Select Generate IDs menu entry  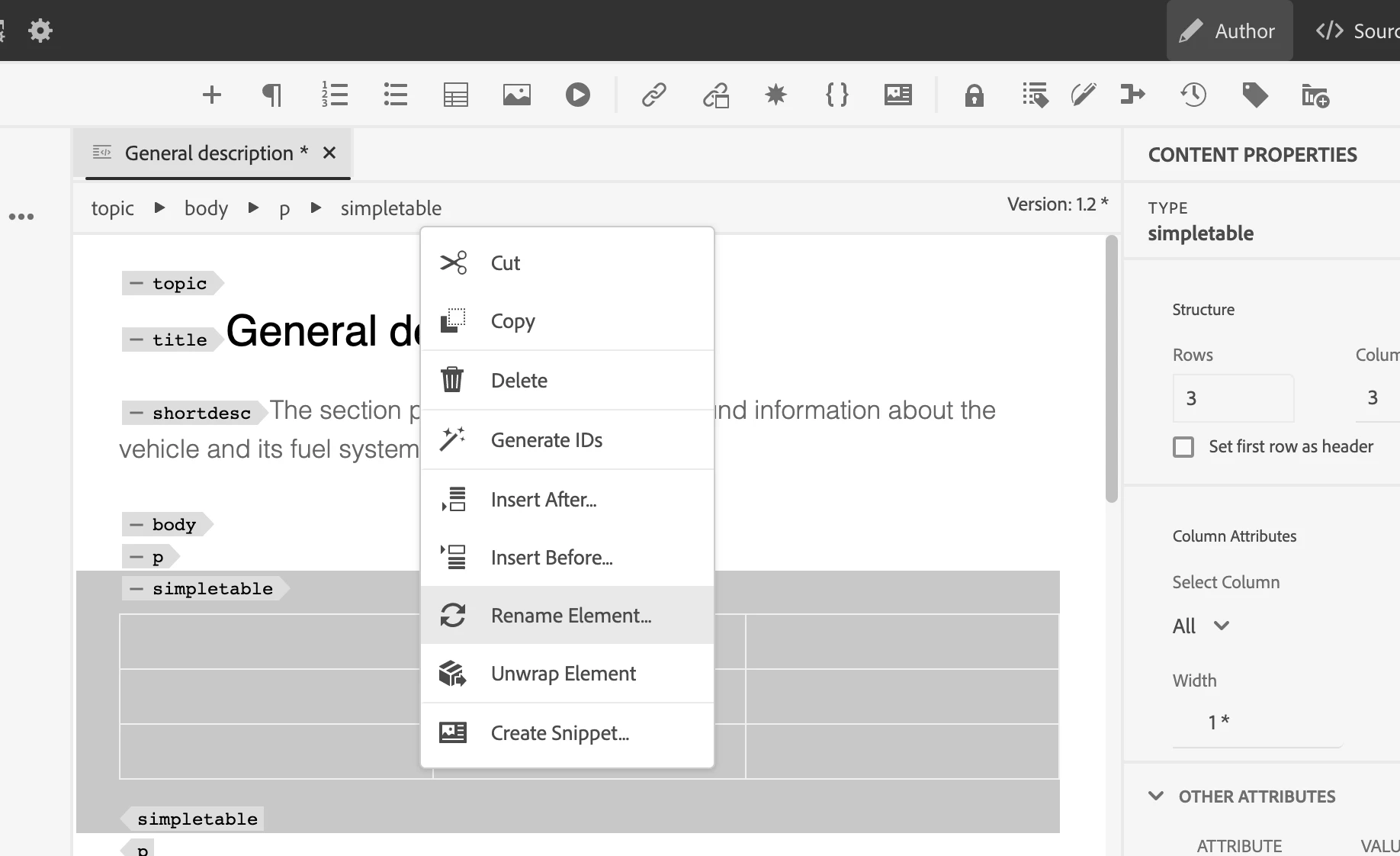coord(567,439)
